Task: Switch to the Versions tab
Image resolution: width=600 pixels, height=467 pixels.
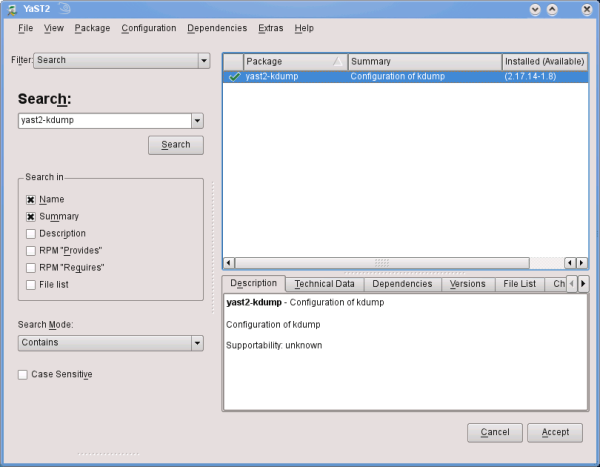Action: (x=468, y=284)
